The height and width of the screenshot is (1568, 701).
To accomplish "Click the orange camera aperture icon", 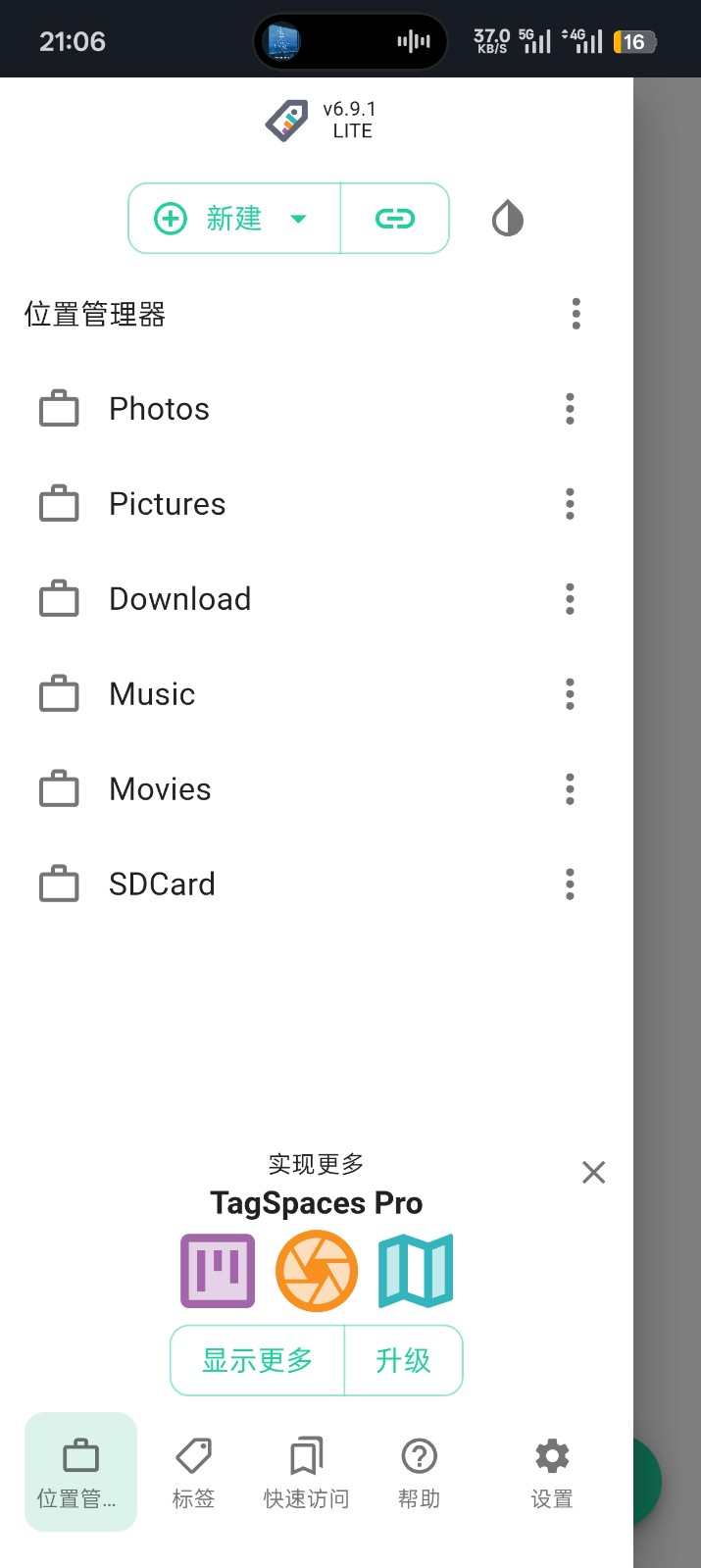I will (x=317, y=1271).
